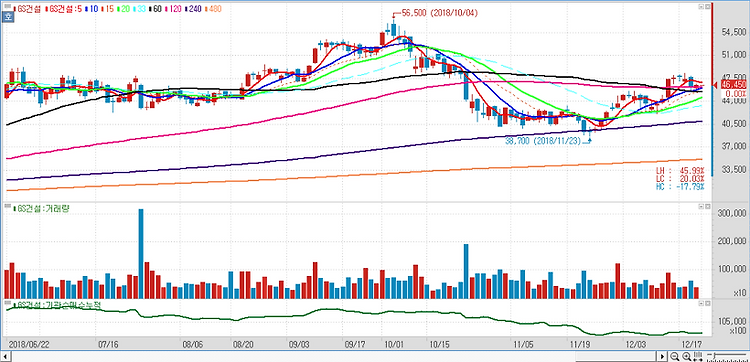Maximize the price chart pane
The image size is (750, 362).
pyautogui.click(x=701, y=7)
